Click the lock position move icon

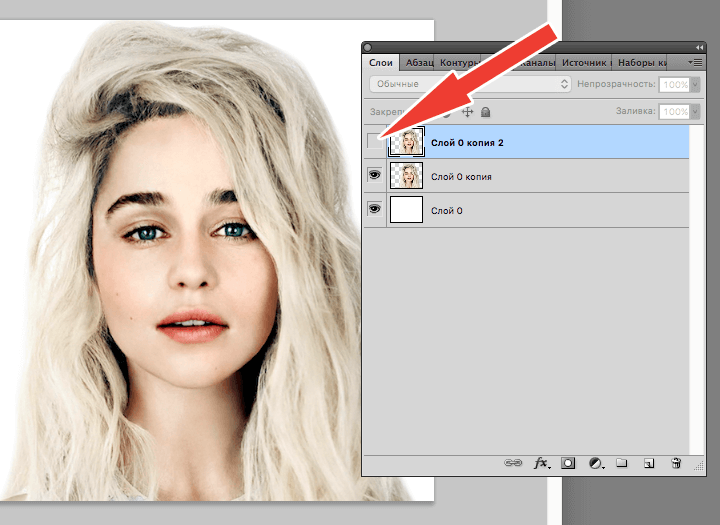point(466,112)
